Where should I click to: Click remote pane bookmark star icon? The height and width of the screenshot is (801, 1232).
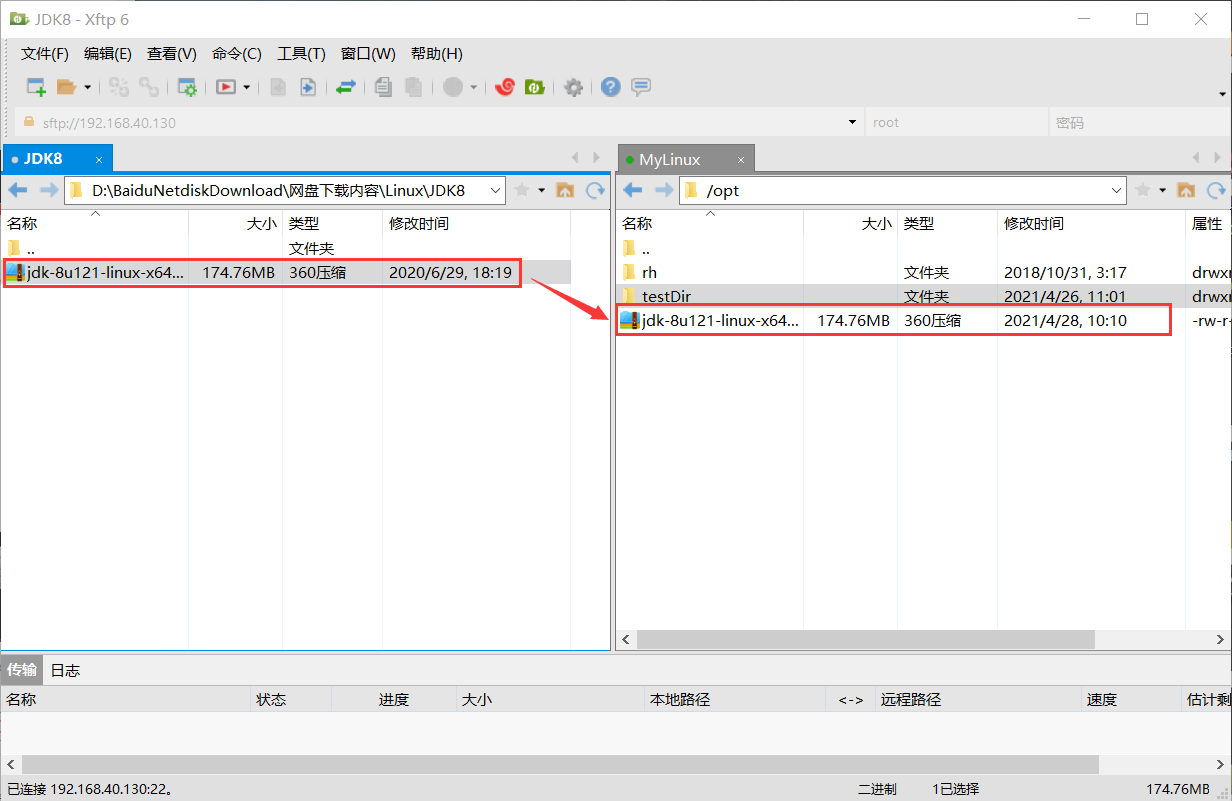(1143, 190)
